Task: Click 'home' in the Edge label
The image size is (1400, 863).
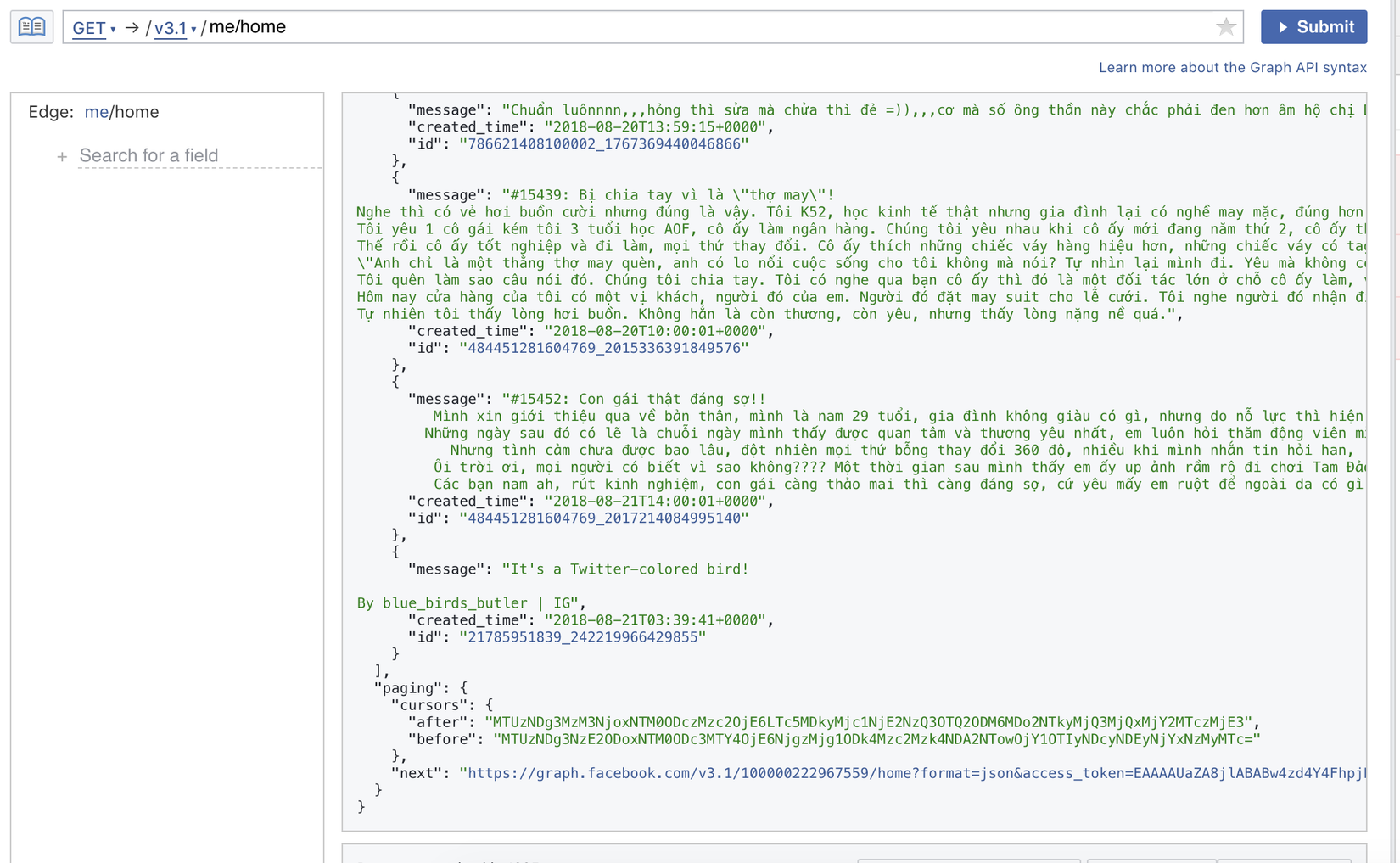Action: 137,112
